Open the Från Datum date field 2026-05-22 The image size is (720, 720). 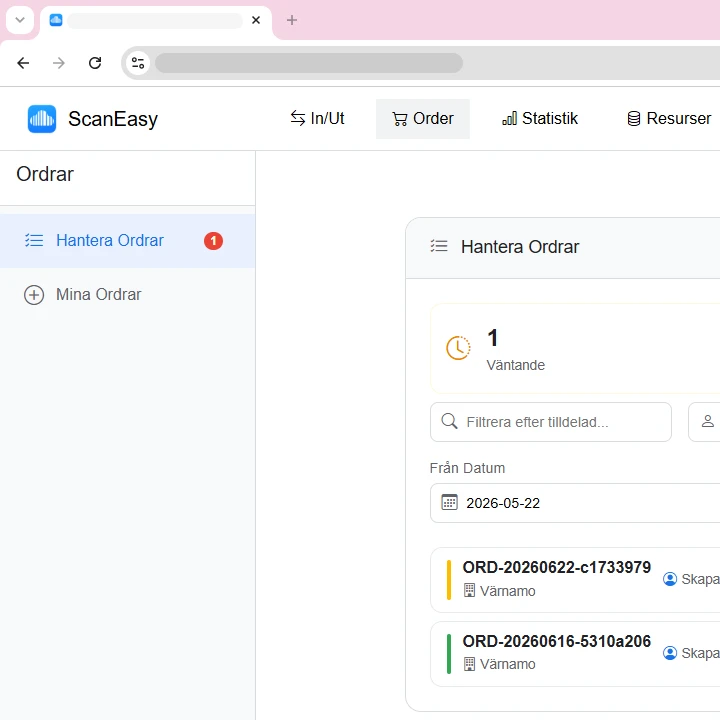tap(575, 503)
